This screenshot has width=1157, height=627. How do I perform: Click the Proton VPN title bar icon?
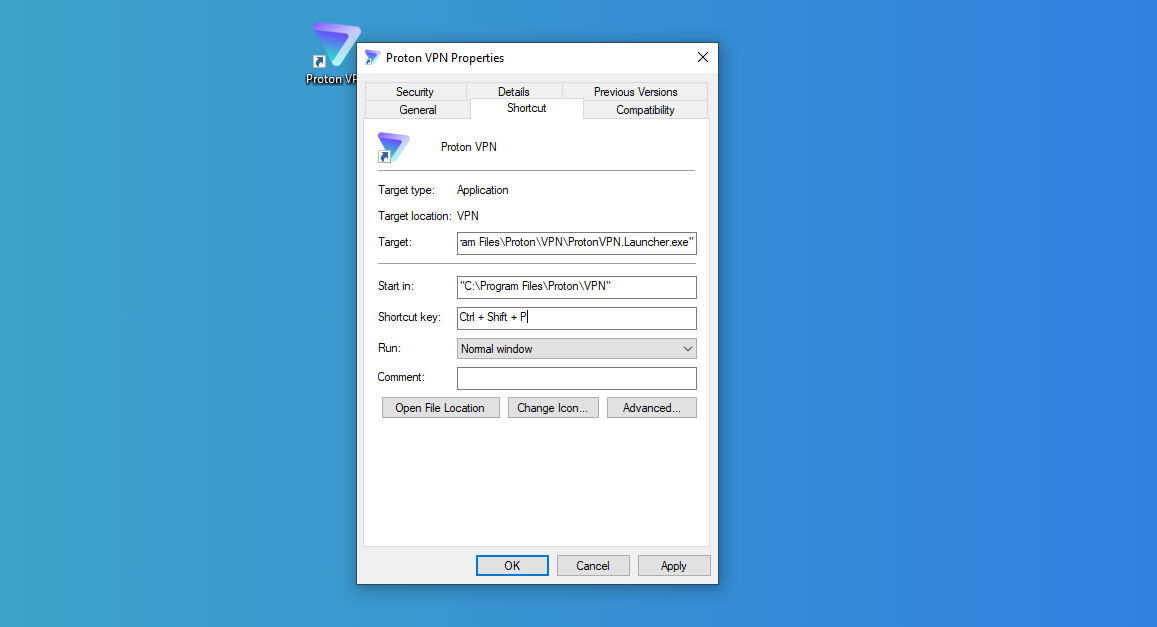[x=372, y=58]
